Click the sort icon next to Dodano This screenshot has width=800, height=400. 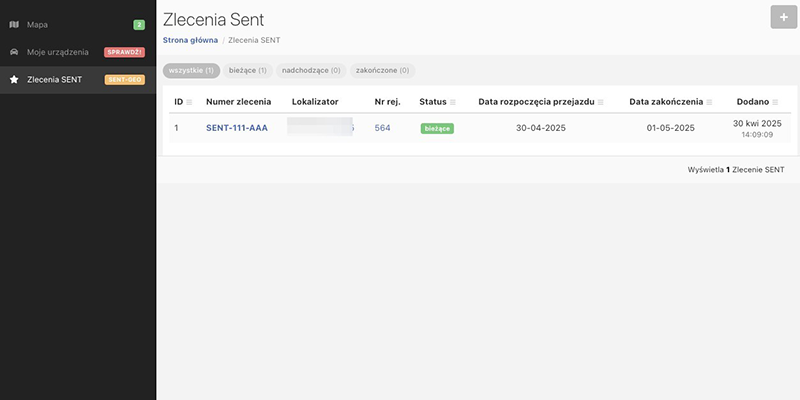pyautogui.click(x=776, y=102)
